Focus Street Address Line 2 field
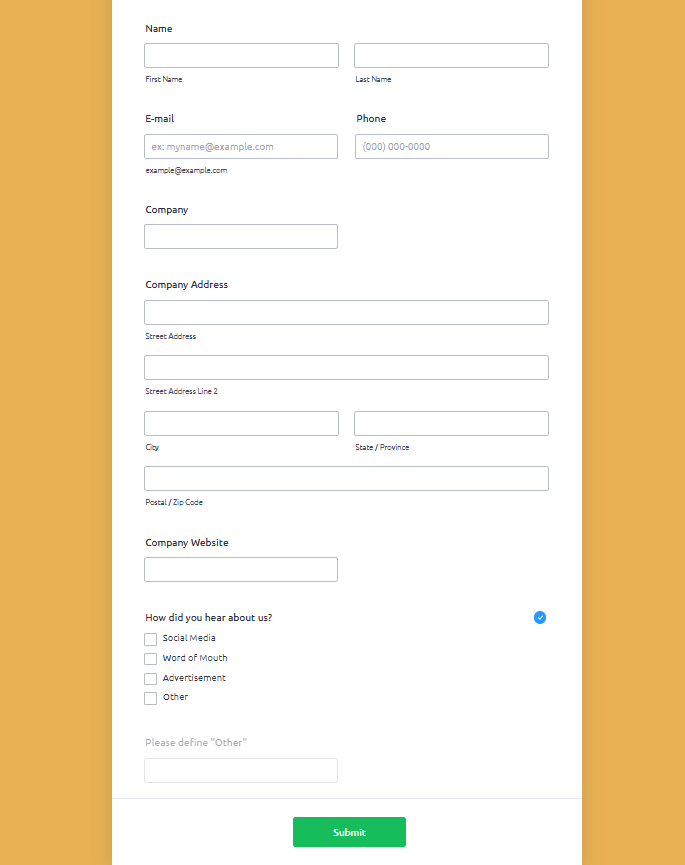This screenshot has height=865, width=685. tap(346, 367)
